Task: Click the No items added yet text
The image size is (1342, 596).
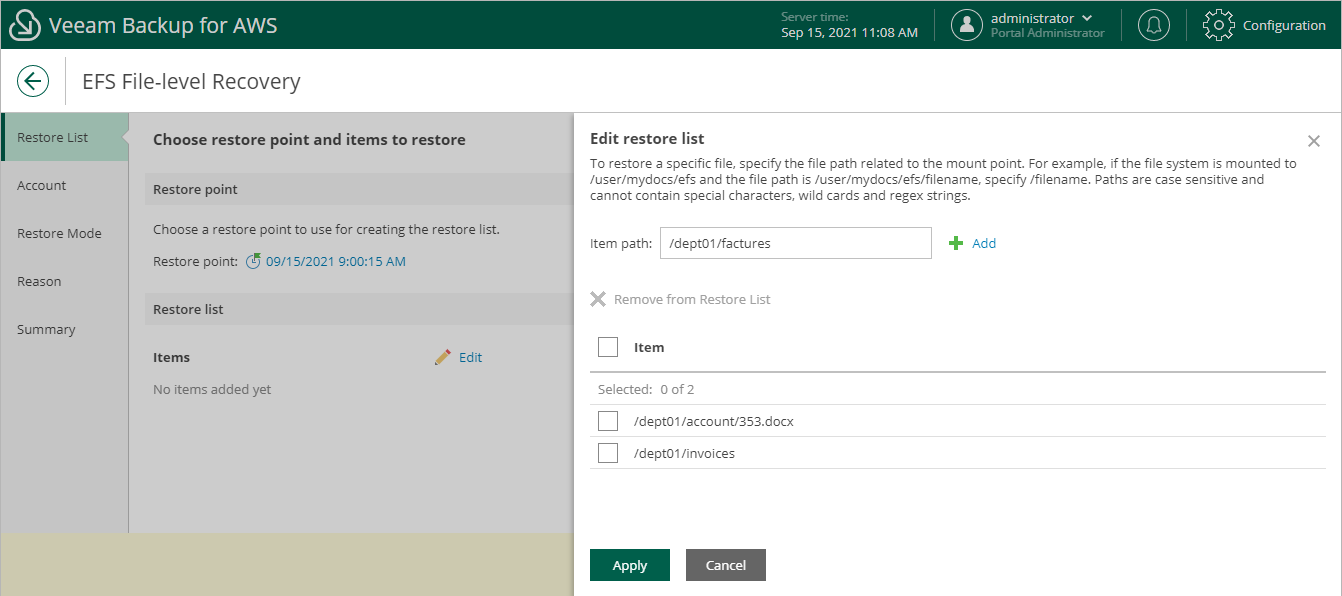Action: click(212, 389)
